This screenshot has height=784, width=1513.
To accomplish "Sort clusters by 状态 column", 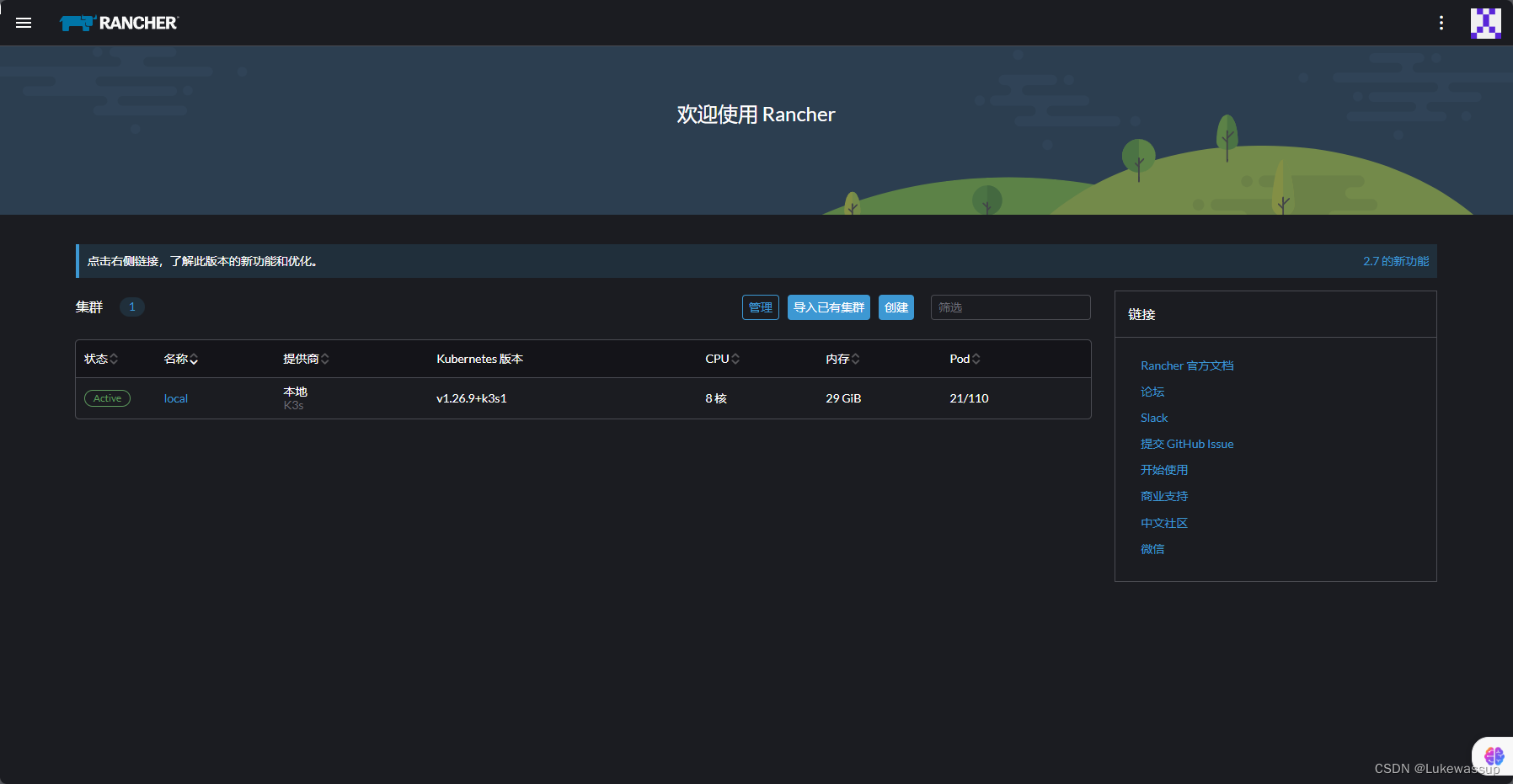I will pyautogui.click(x=101, y=359).
